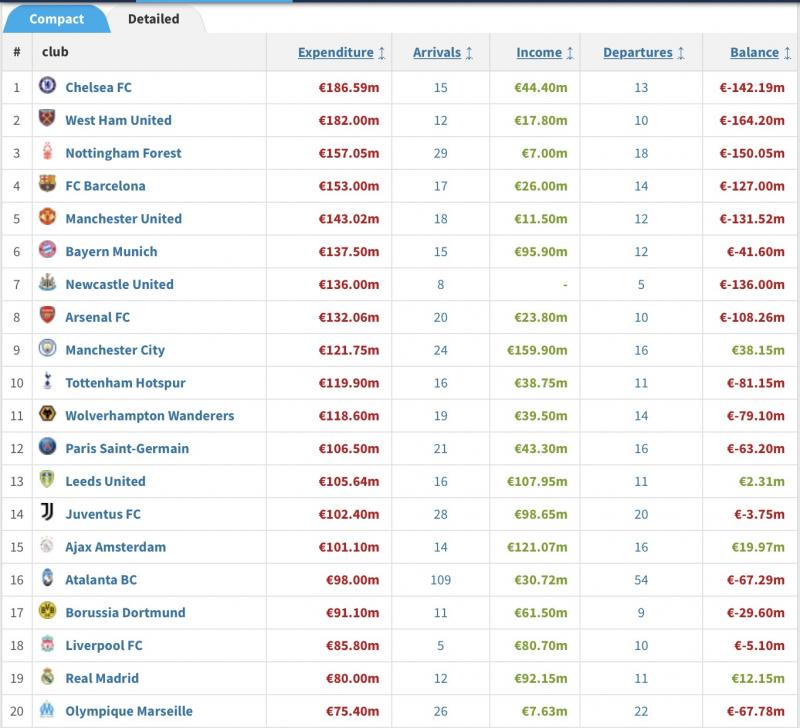Image resolution: width=800 pixels, height=728 pixels.
Task: Open the FC Barcelona club link
Action: coord(106,186)
